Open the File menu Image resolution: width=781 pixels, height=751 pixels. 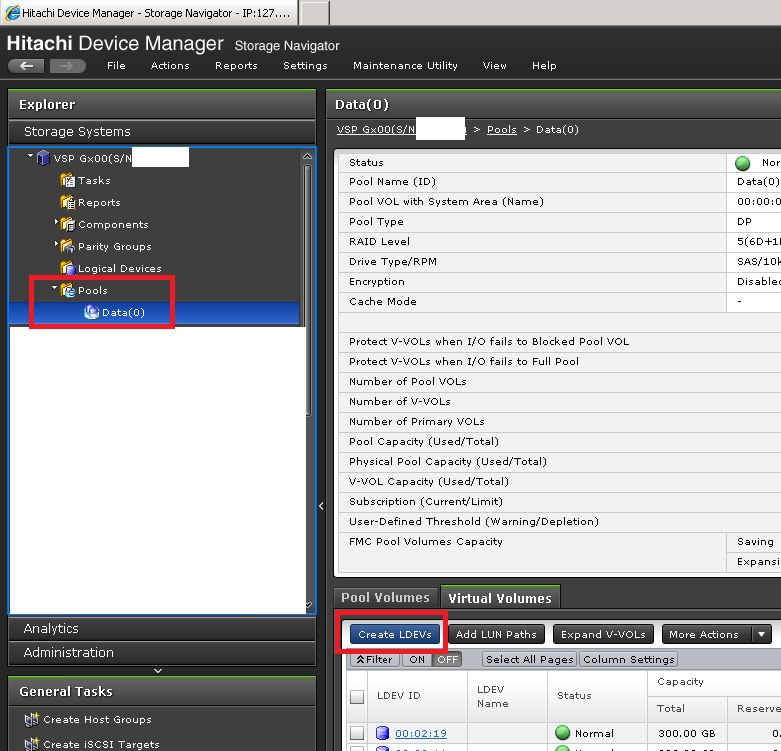tap(116, 66)
